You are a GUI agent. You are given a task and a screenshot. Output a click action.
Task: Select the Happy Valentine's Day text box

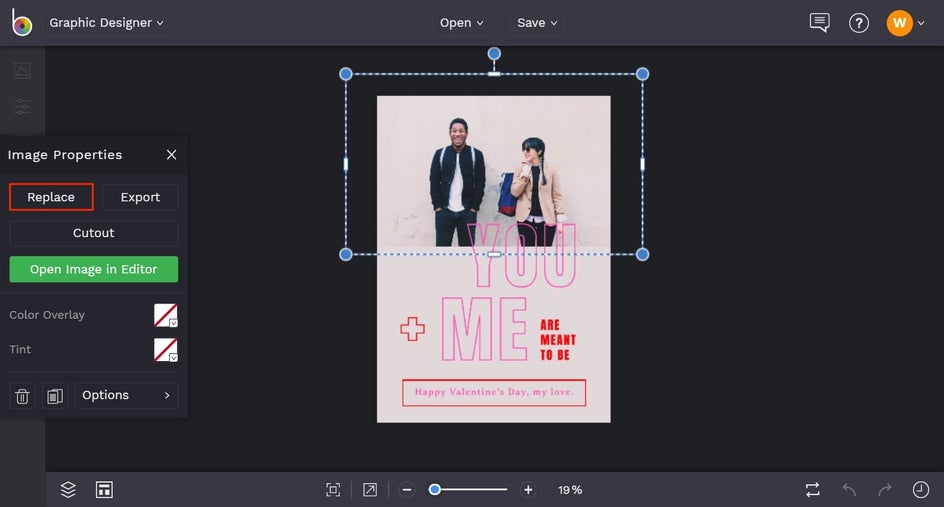coord(494,393)
